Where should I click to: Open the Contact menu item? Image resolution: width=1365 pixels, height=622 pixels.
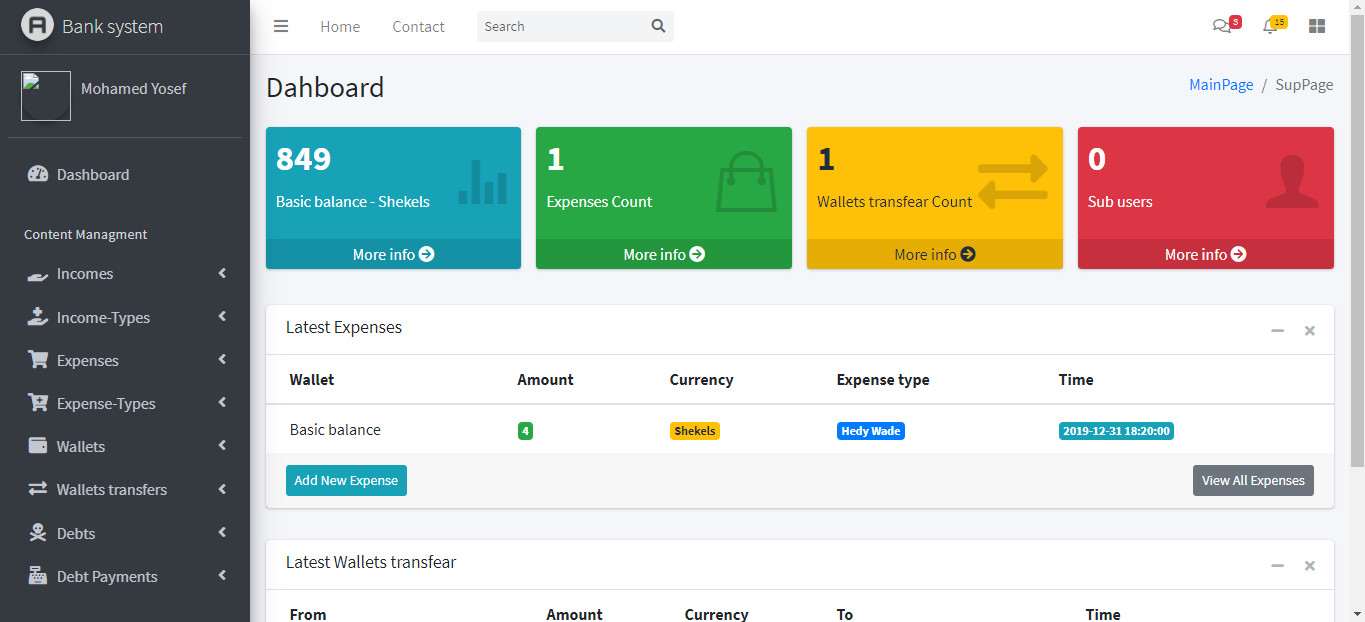click(x=418, y=26)
